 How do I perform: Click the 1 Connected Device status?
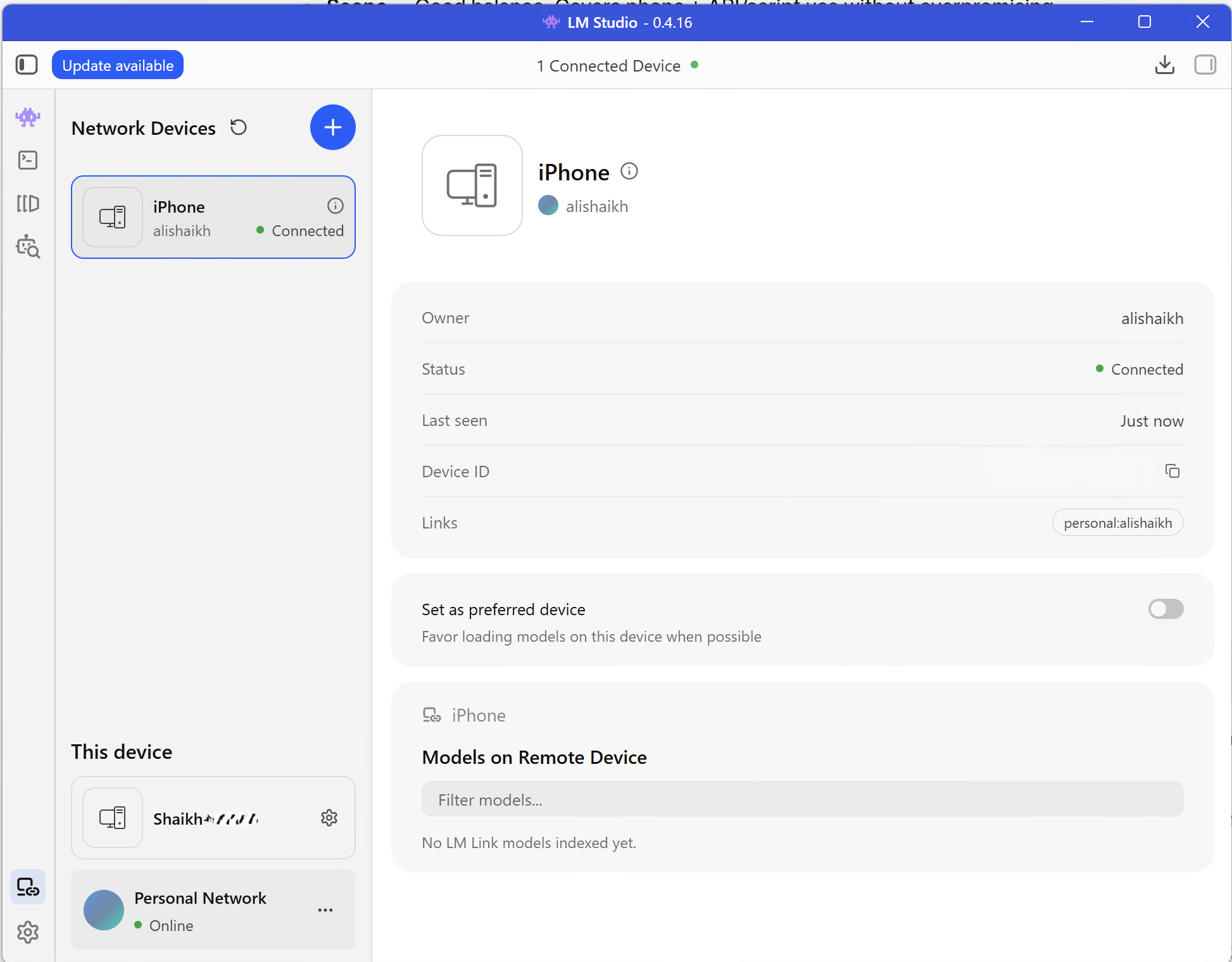click(x=617, y=66)
